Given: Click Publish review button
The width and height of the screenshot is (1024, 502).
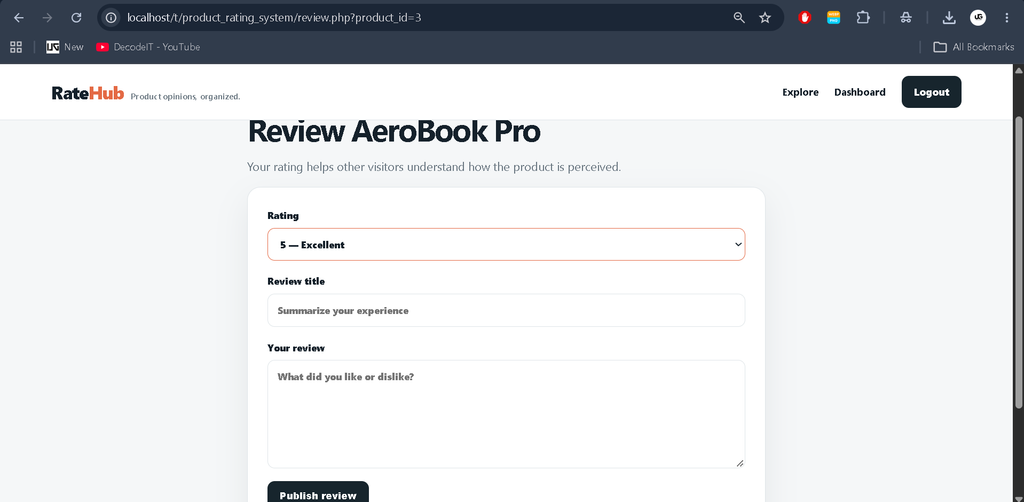Looking at the screenshot, I should click(318, 494).
